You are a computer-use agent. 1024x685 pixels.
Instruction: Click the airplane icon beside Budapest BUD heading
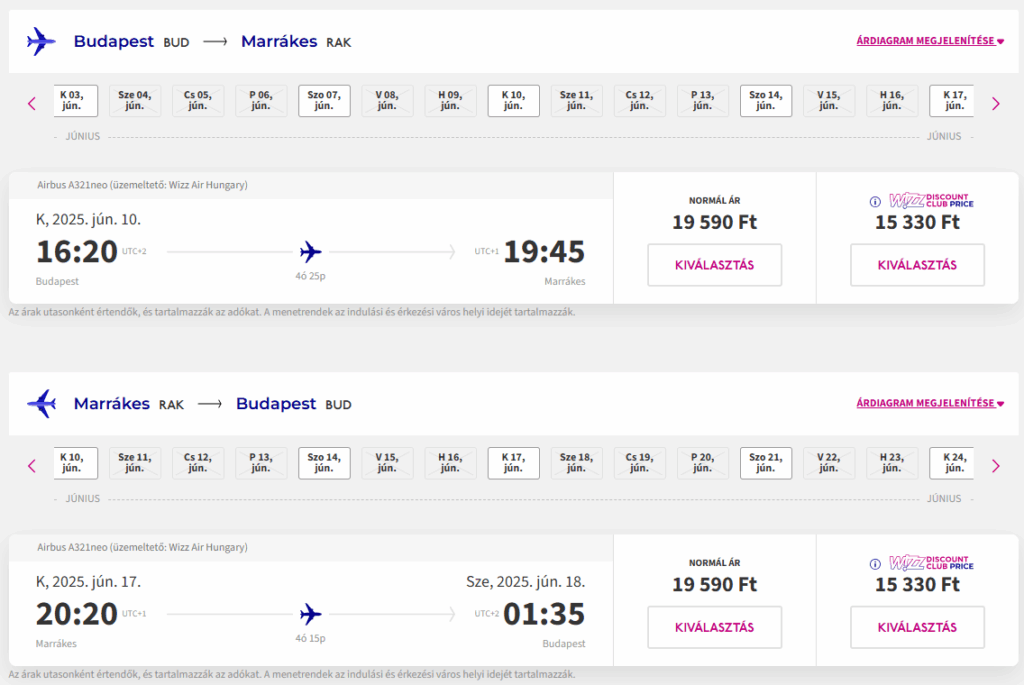point(41,41)
